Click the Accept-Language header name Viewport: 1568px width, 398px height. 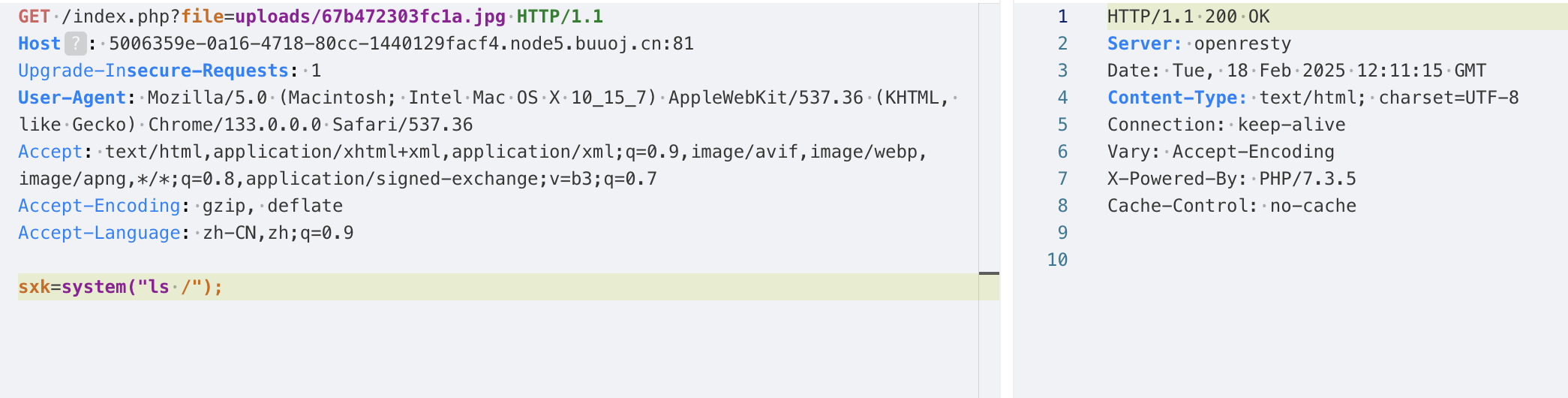pyautogui.click(x=99, y=233)
